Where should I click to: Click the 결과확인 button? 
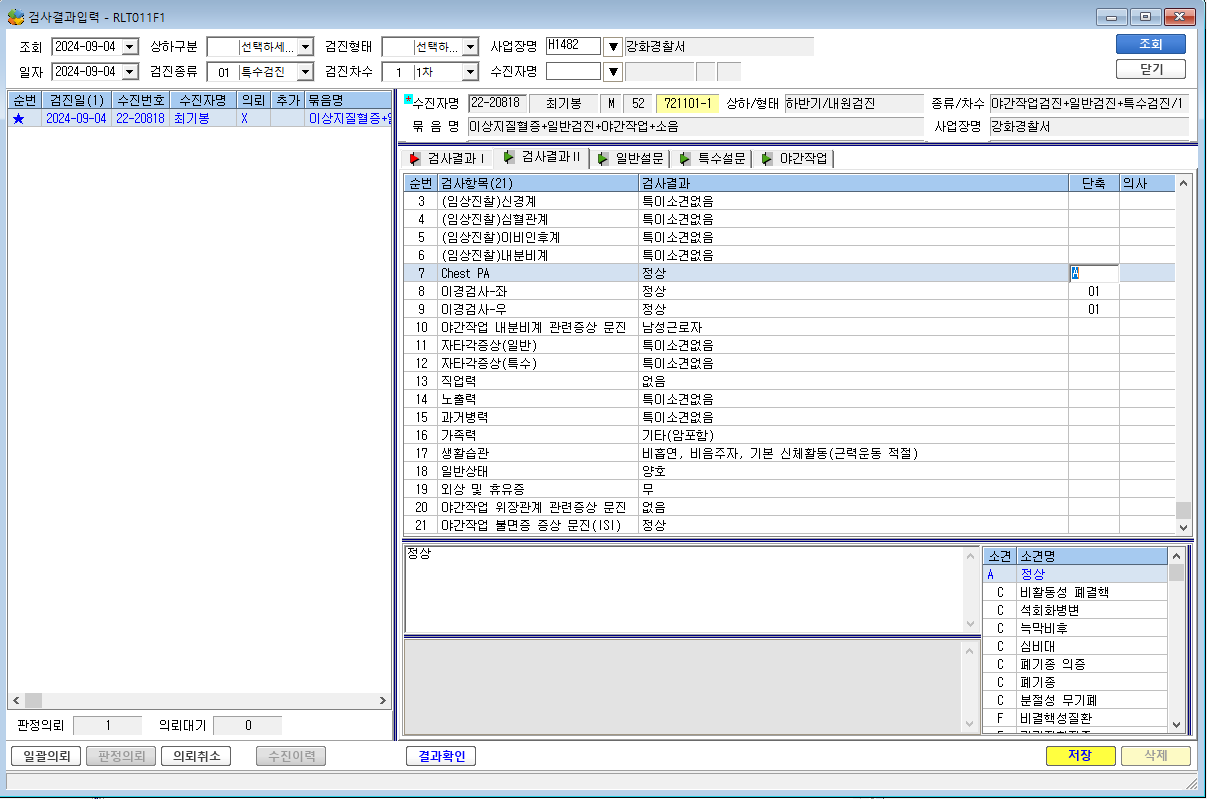tap(441, 756)
